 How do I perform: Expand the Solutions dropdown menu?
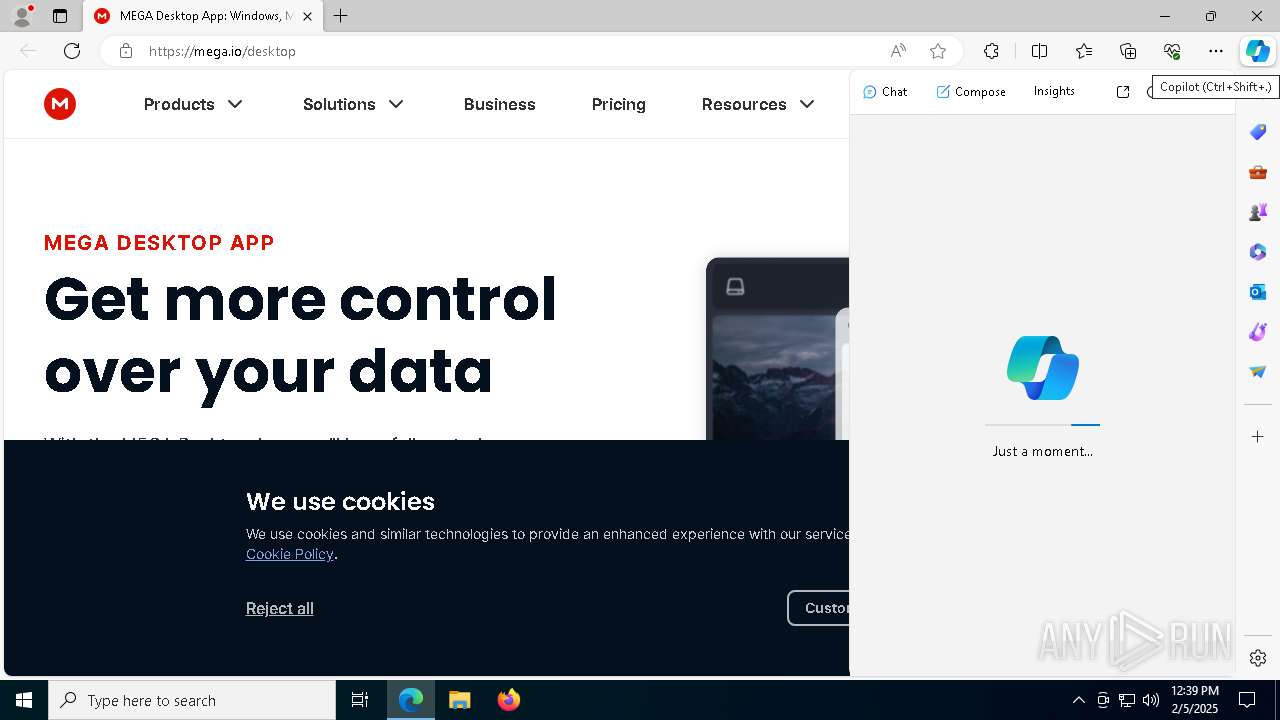tap(353, 104)
